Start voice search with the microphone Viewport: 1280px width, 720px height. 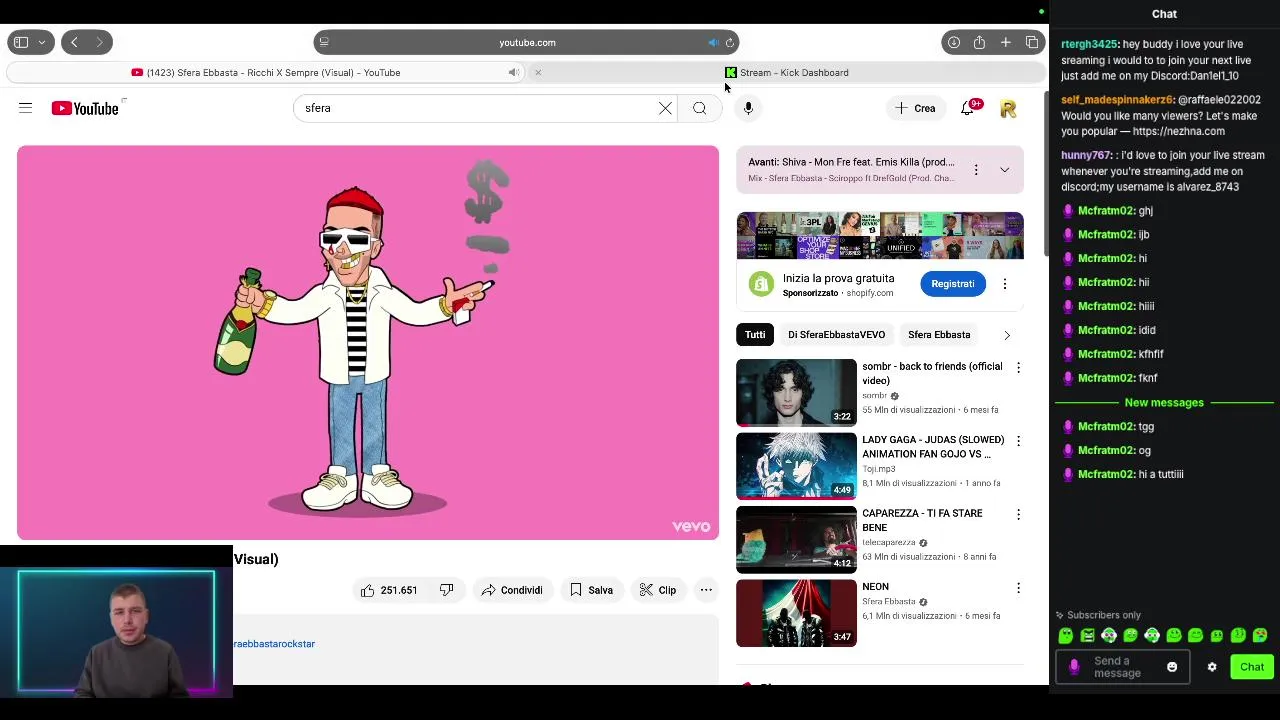tap(748, 108)
